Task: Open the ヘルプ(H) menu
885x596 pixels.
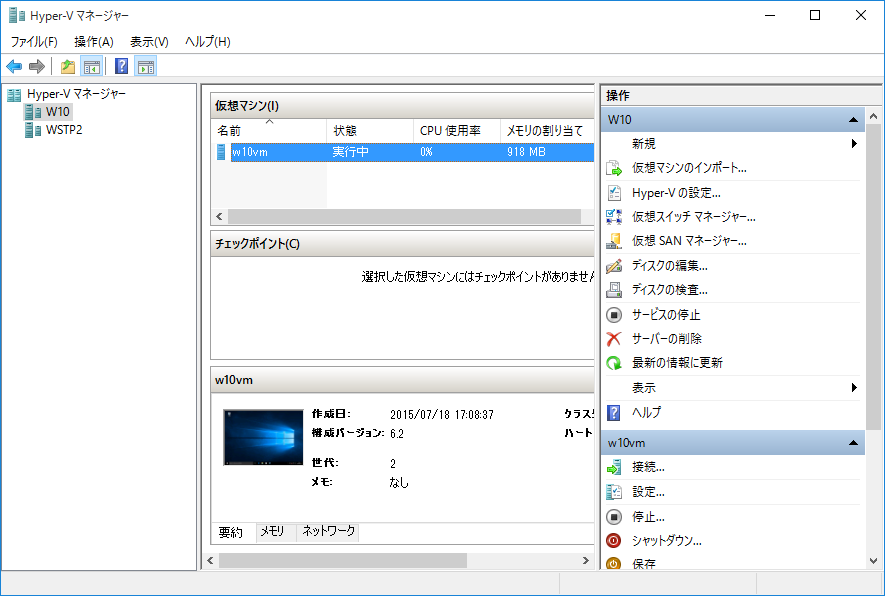Action: pyautogui.click(x=208, y=42)
